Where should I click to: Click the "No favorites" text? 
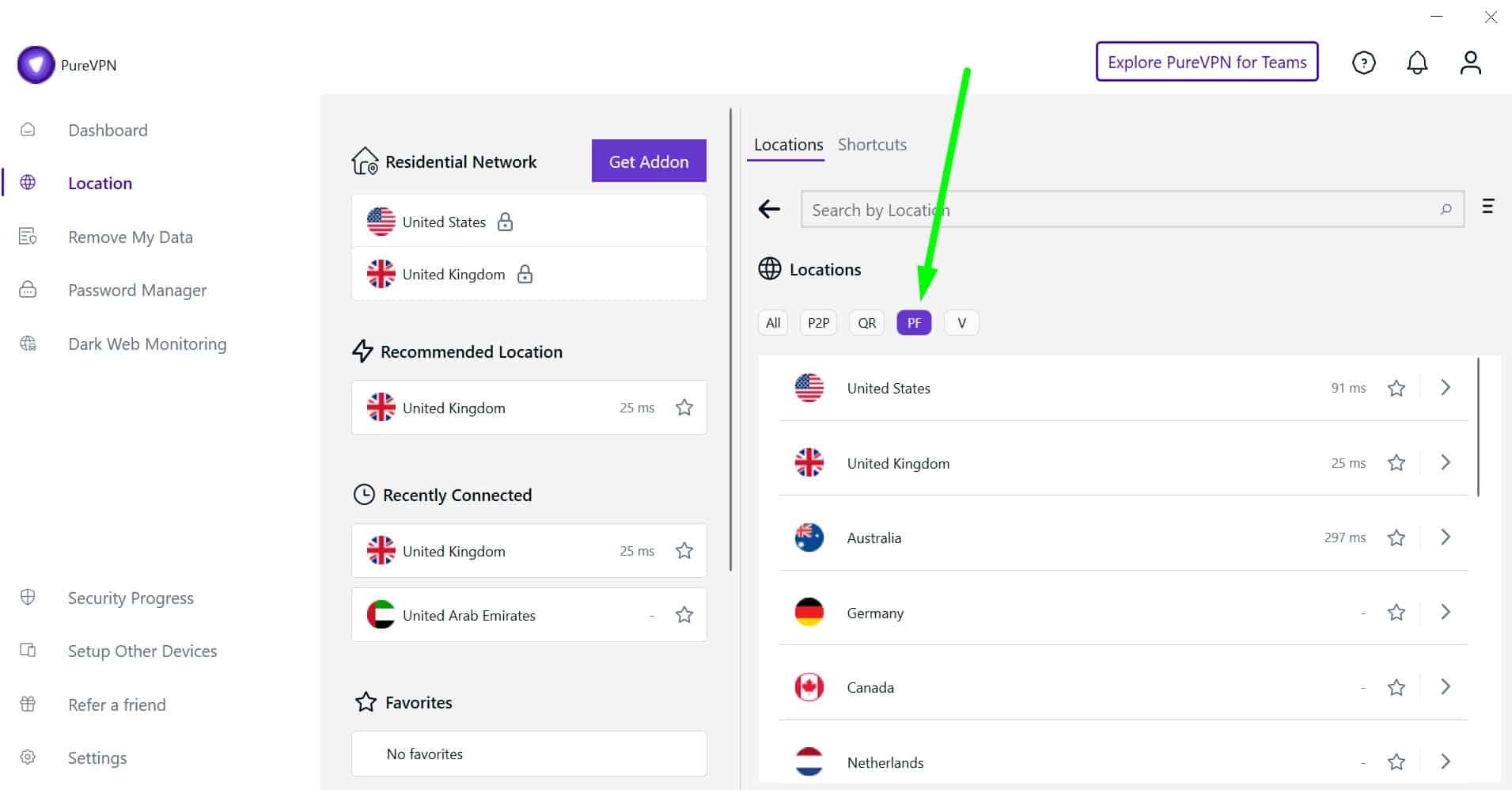425,754
